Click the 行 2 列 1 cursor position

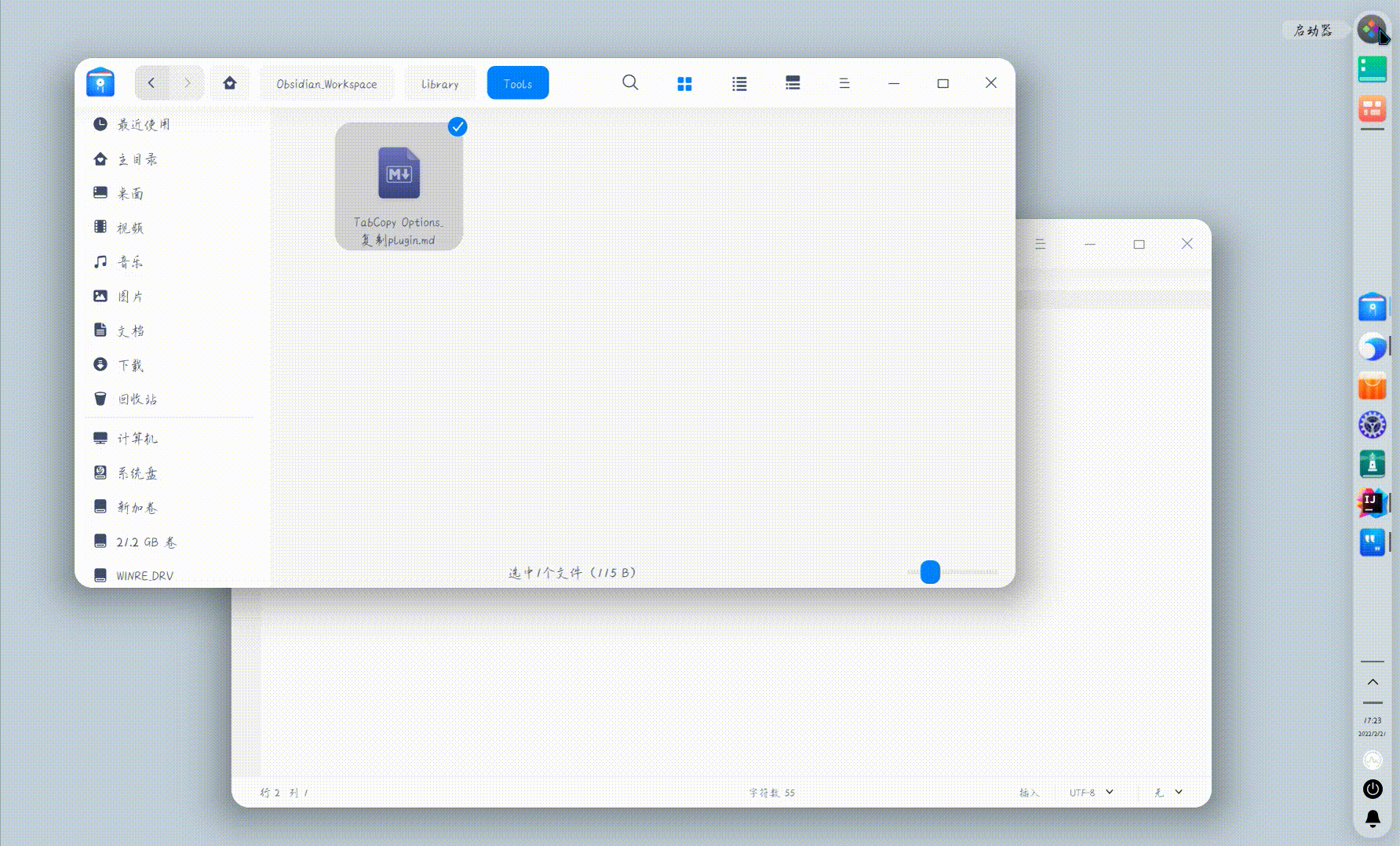point(284,793)
